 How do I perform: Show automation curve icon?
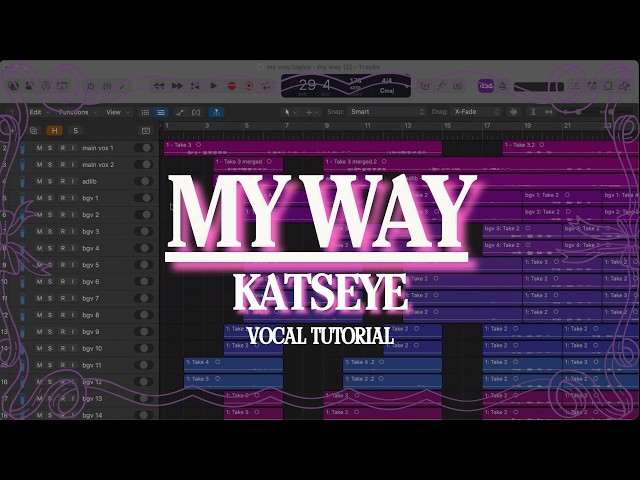tap(180, 112)
